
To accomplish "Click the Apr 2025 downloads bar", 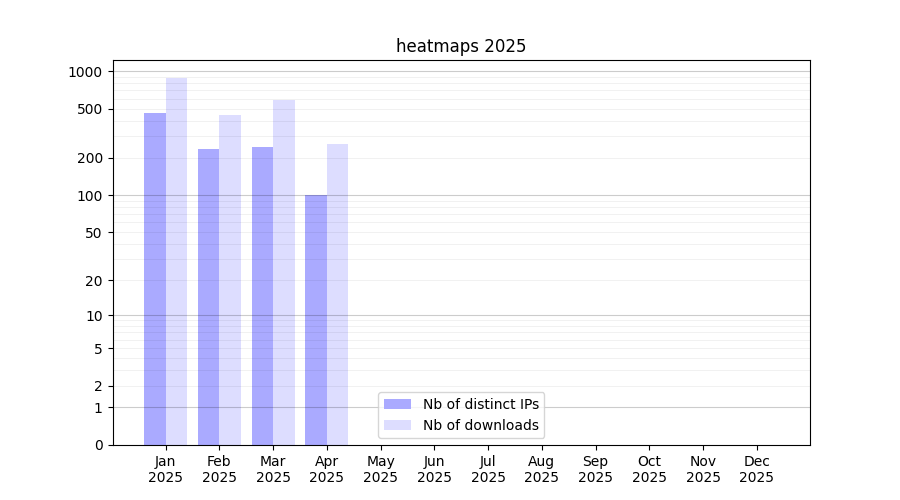I will click(337, 294).
